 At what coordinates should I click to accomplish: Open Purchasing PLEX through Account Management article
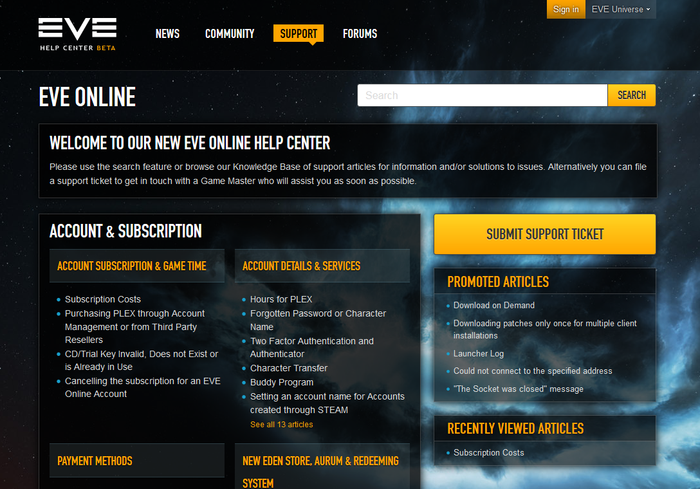[134, 326]
